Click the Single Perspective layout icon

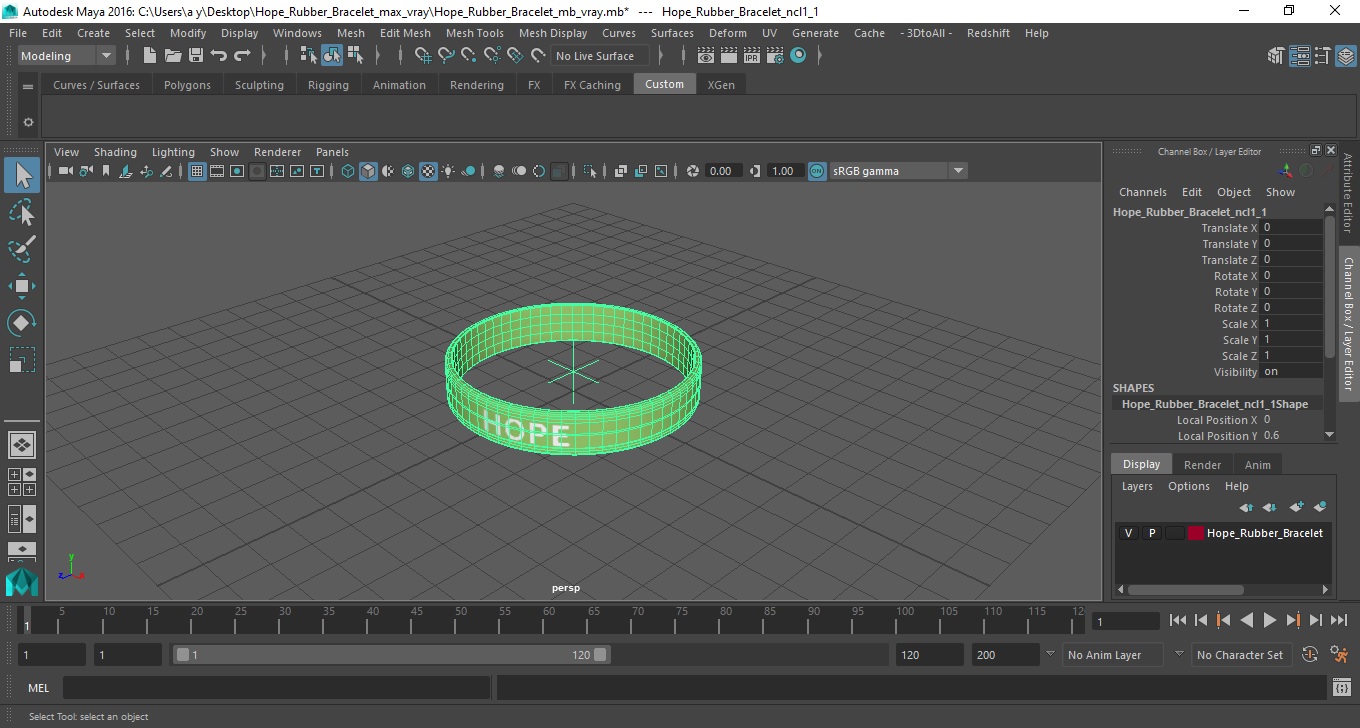point(22,444)
